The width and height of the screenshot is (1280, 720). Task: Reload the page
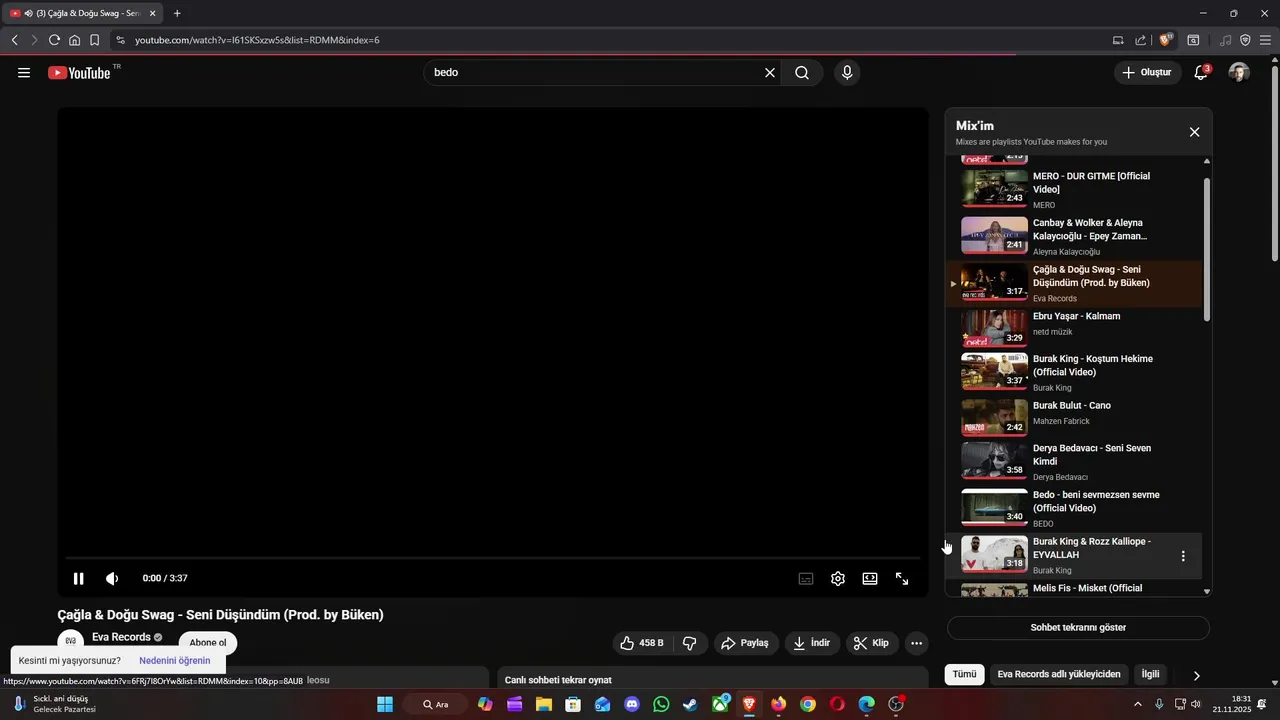click(x=54, y=40)
